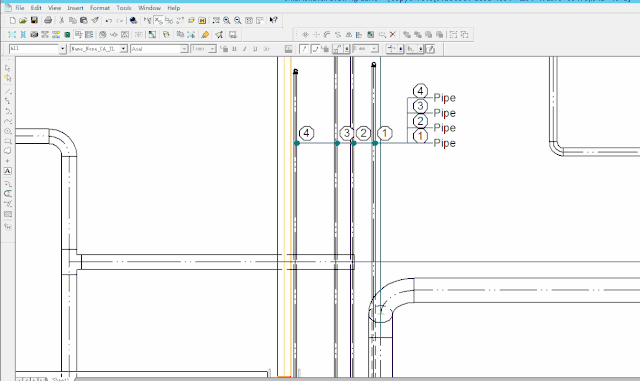
Task: Toggle underline text formatting
Action: tap(255, 49)
